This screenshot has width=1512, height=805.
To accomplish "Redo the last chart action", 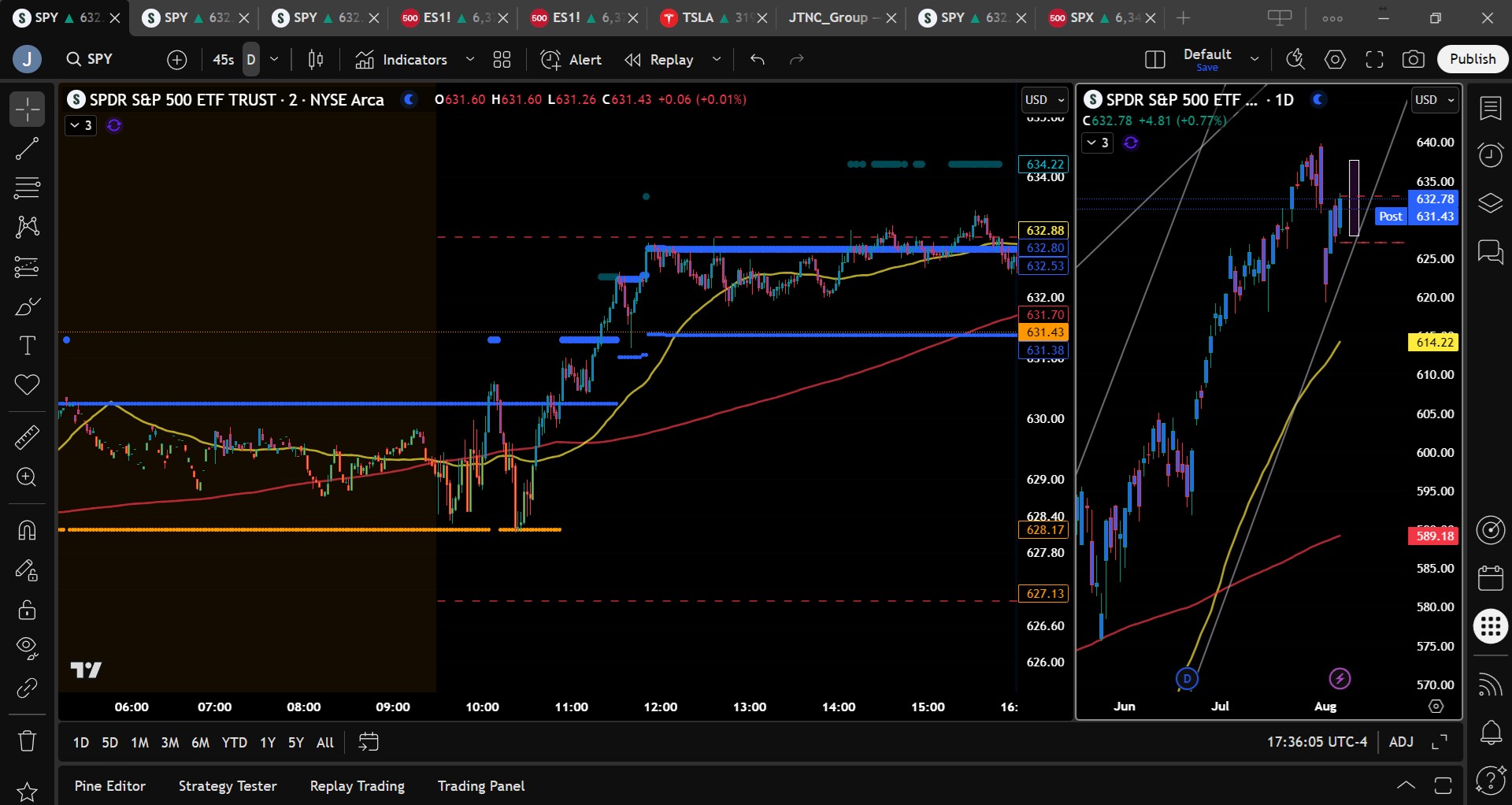I will [x=797, y=59].
